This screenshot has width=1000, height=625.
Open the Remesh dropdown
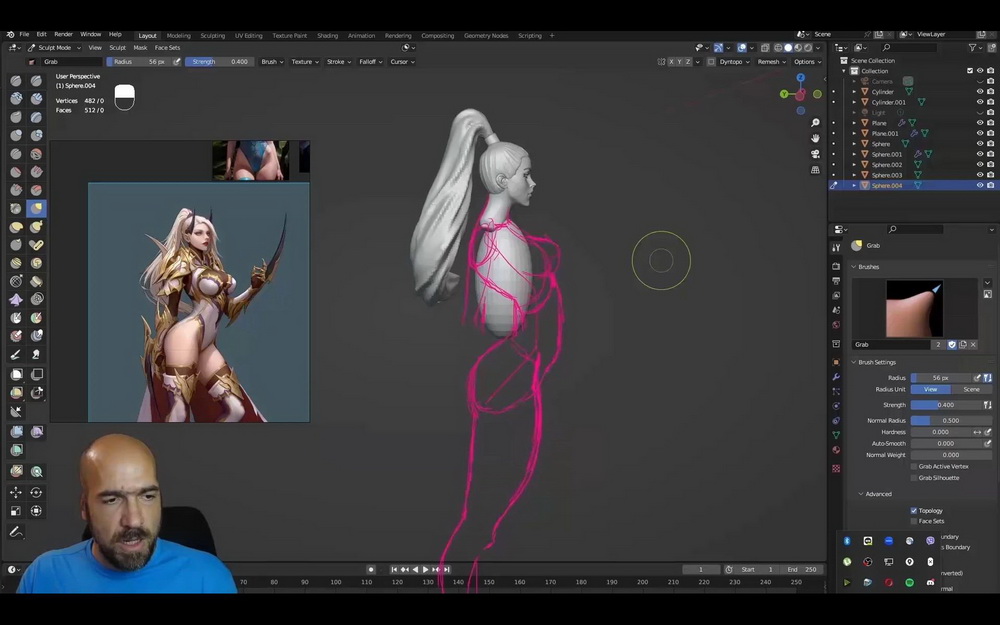coord(772,62)
